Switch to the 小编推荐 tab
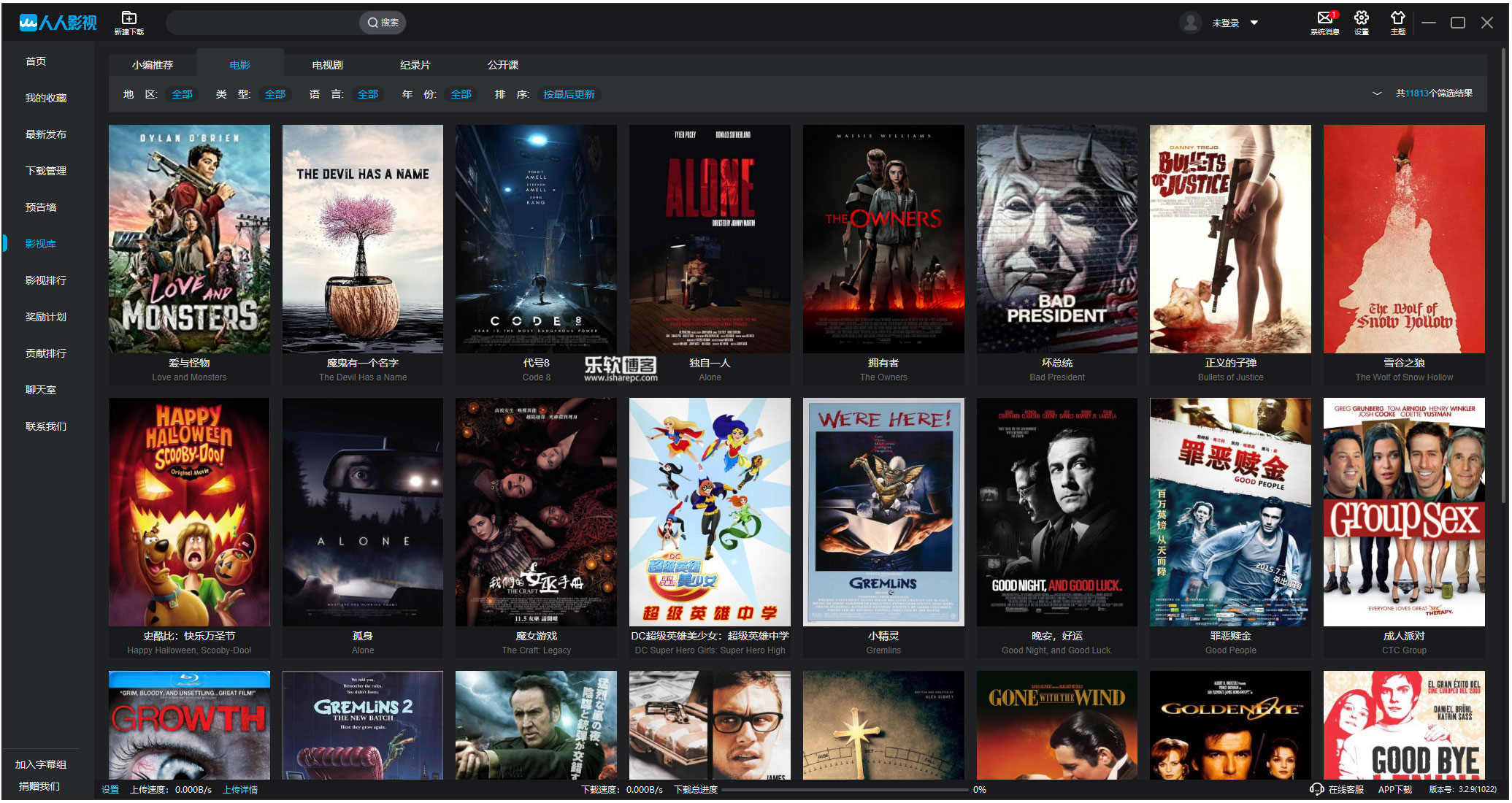This screenshot has width=1512, height=803. pyautogui.click(x=153, y=65)
